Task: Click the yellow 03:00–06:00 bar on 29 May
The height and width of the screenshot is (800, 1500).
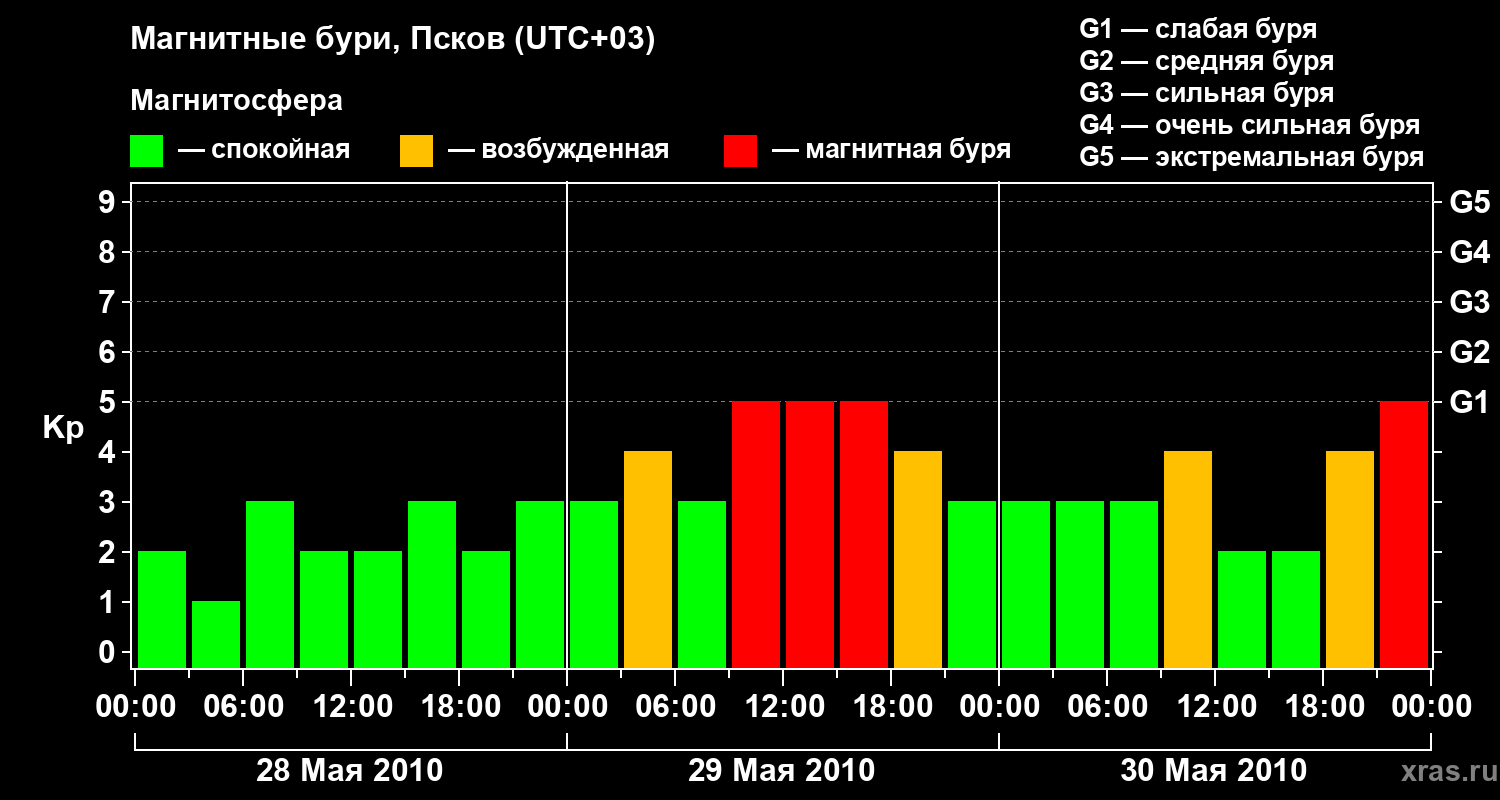Action: pos(648,559)
